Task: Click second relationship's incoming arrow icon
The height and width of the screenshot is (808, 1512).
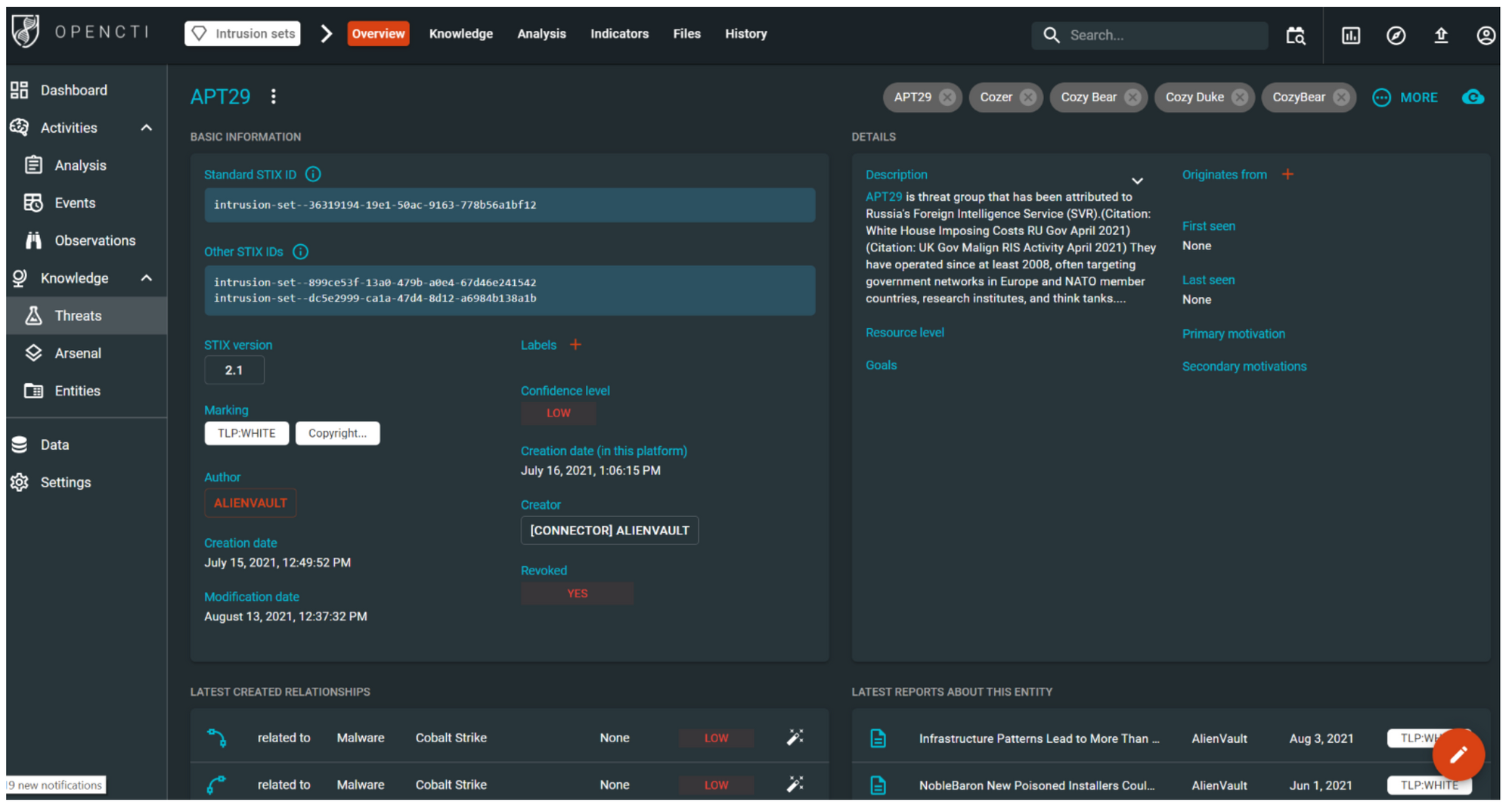Action: 216,785
